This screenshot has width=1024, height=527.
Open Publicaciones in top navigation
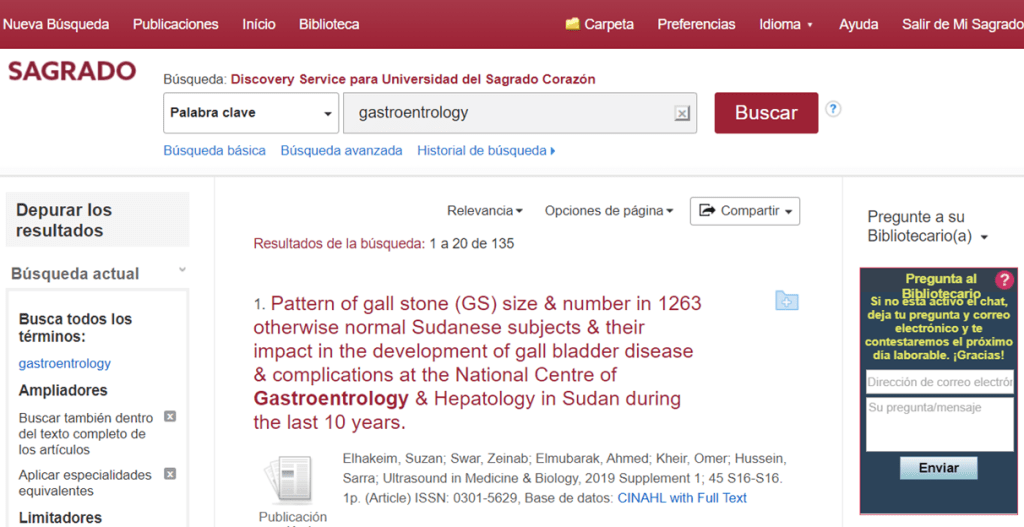click(x=175, y=24)
